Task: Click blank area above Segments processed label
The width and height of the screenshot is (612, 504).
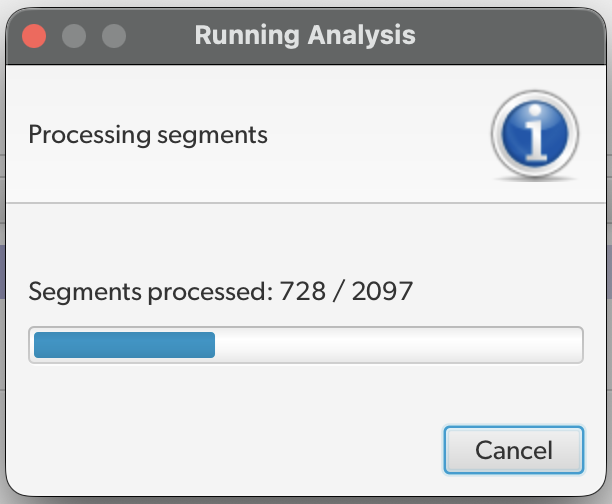Action: click(x=200, y=245)
